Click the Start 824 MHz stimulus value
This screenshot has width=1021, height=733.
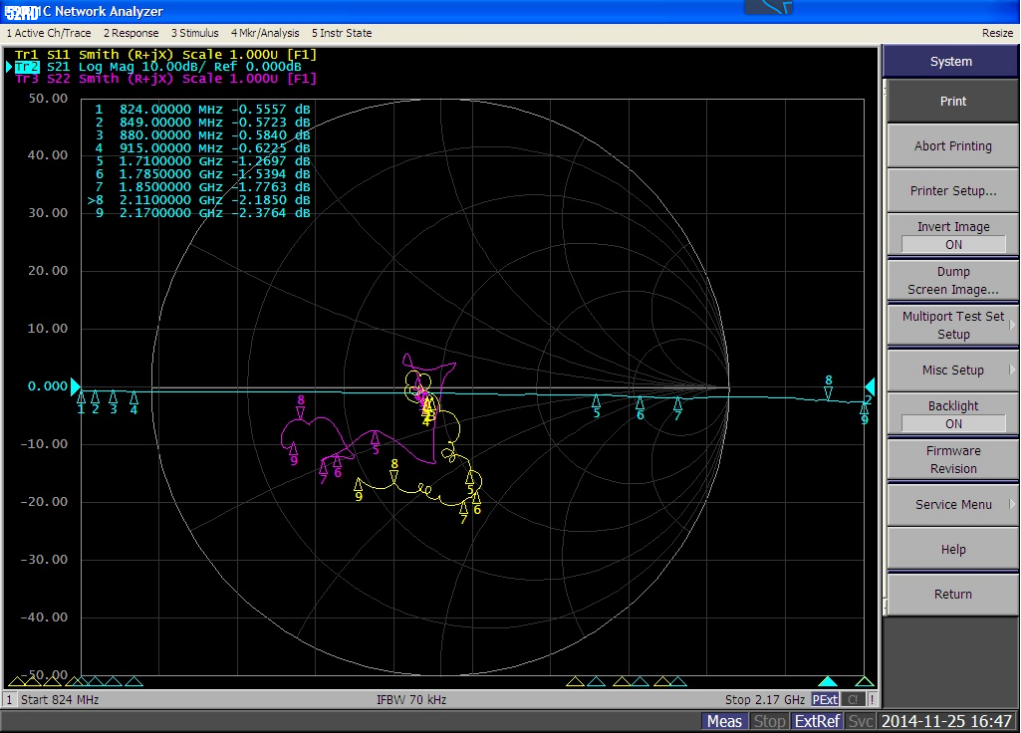[60, 700]
